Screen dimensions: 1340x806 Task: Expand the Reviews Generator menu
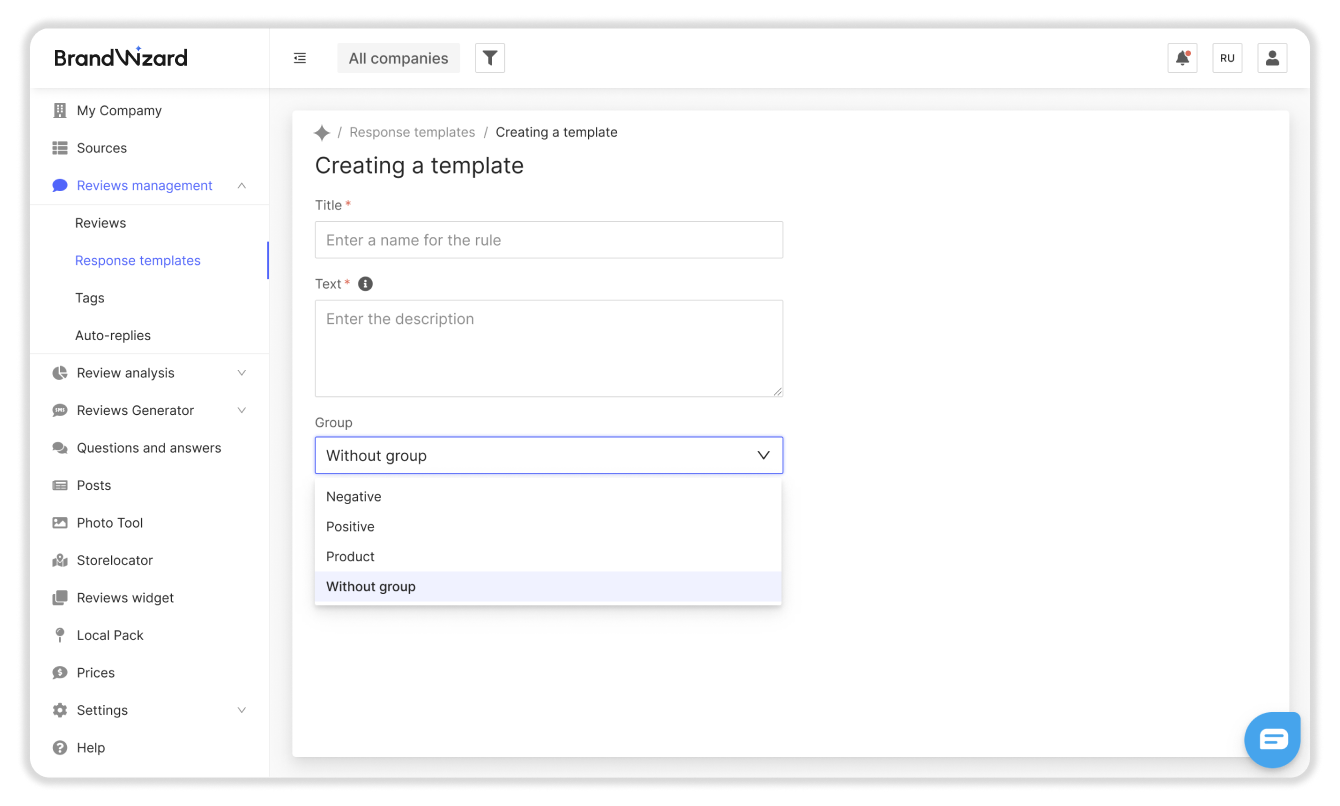click(x=242, y=410)
